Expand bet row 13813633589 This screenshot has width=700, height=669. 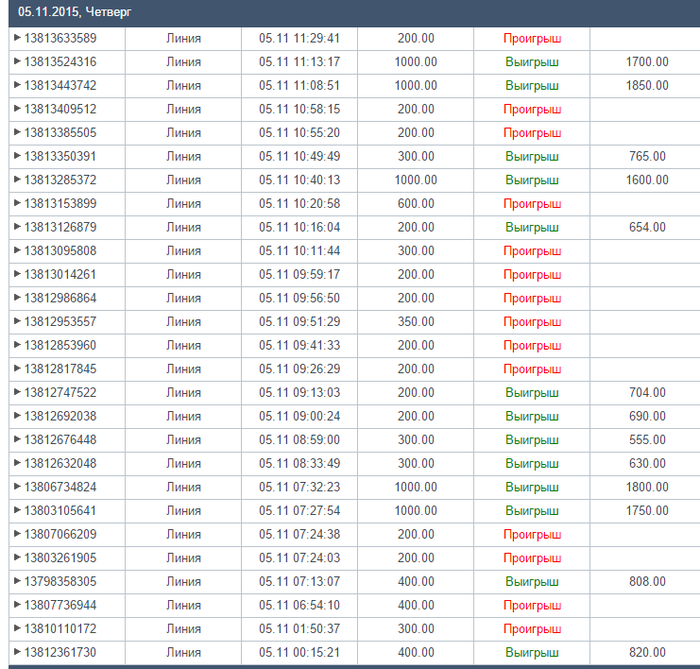(x=17, y=37)
